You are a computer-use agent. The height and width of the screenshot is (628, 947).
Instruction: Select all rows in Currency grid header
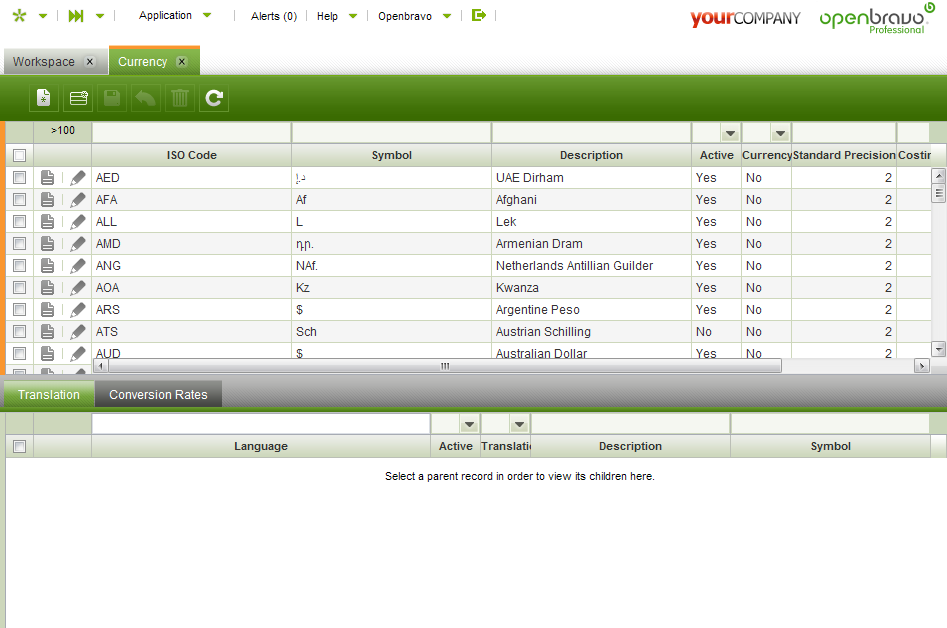point(19,155)
